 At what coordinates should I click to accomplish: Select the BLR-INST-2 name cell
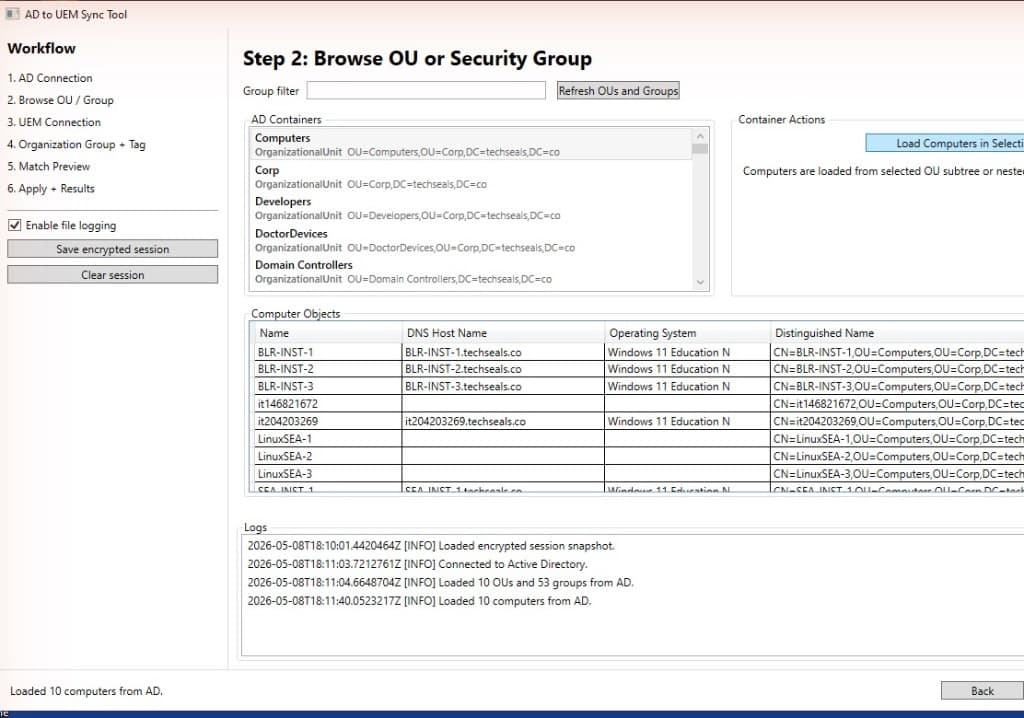pyautogui.click(x=327, y=369)
